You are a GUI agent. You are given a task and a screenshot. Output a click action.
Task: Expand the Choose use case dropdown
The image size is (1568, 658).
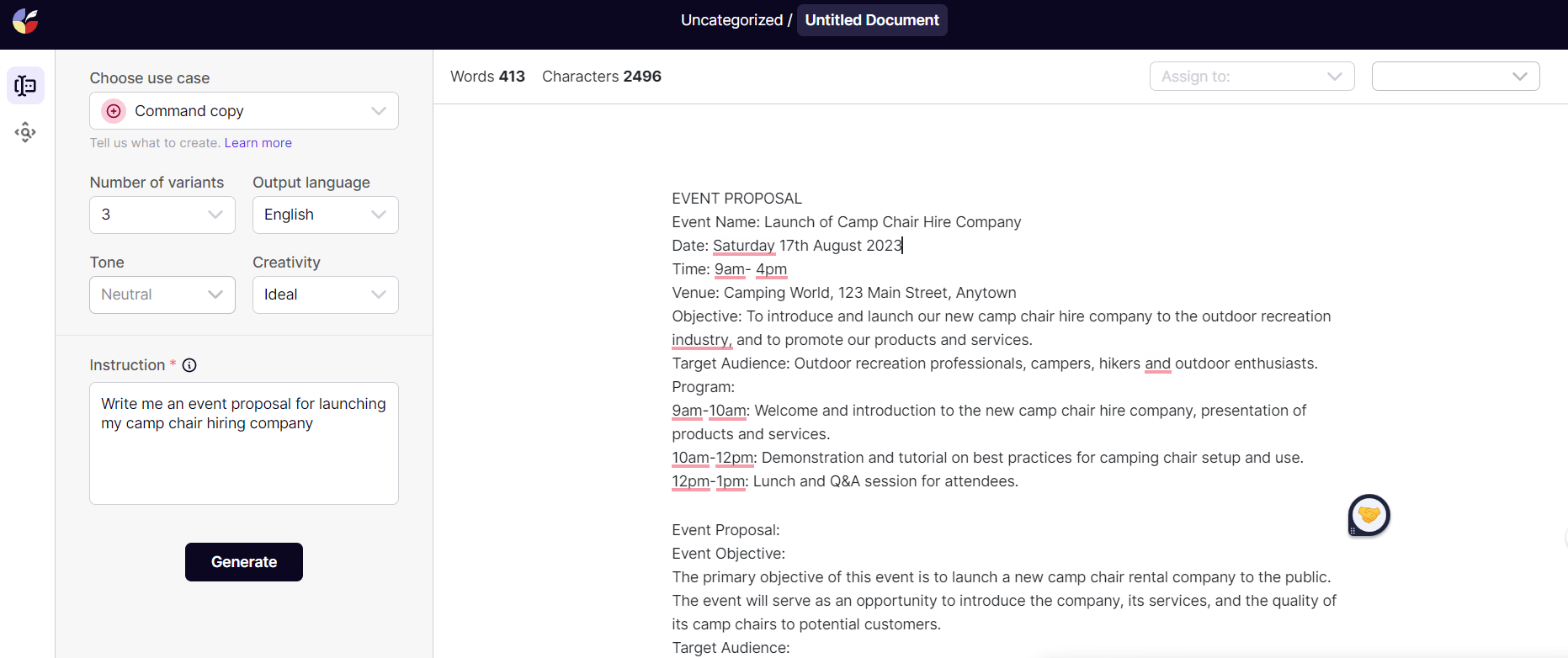244,111
